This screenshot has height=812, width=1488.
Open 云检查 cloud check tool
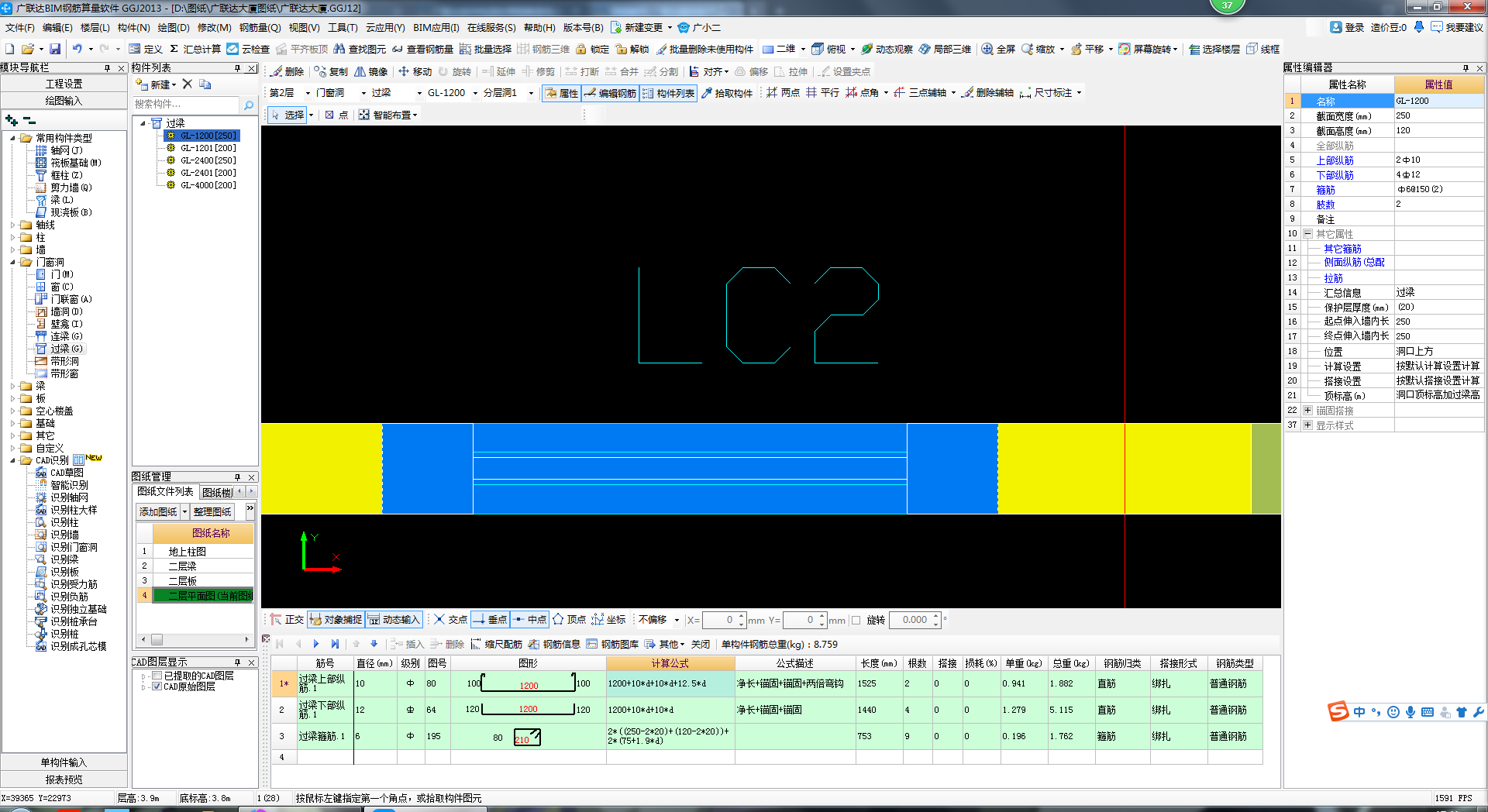tap(248, 49)
